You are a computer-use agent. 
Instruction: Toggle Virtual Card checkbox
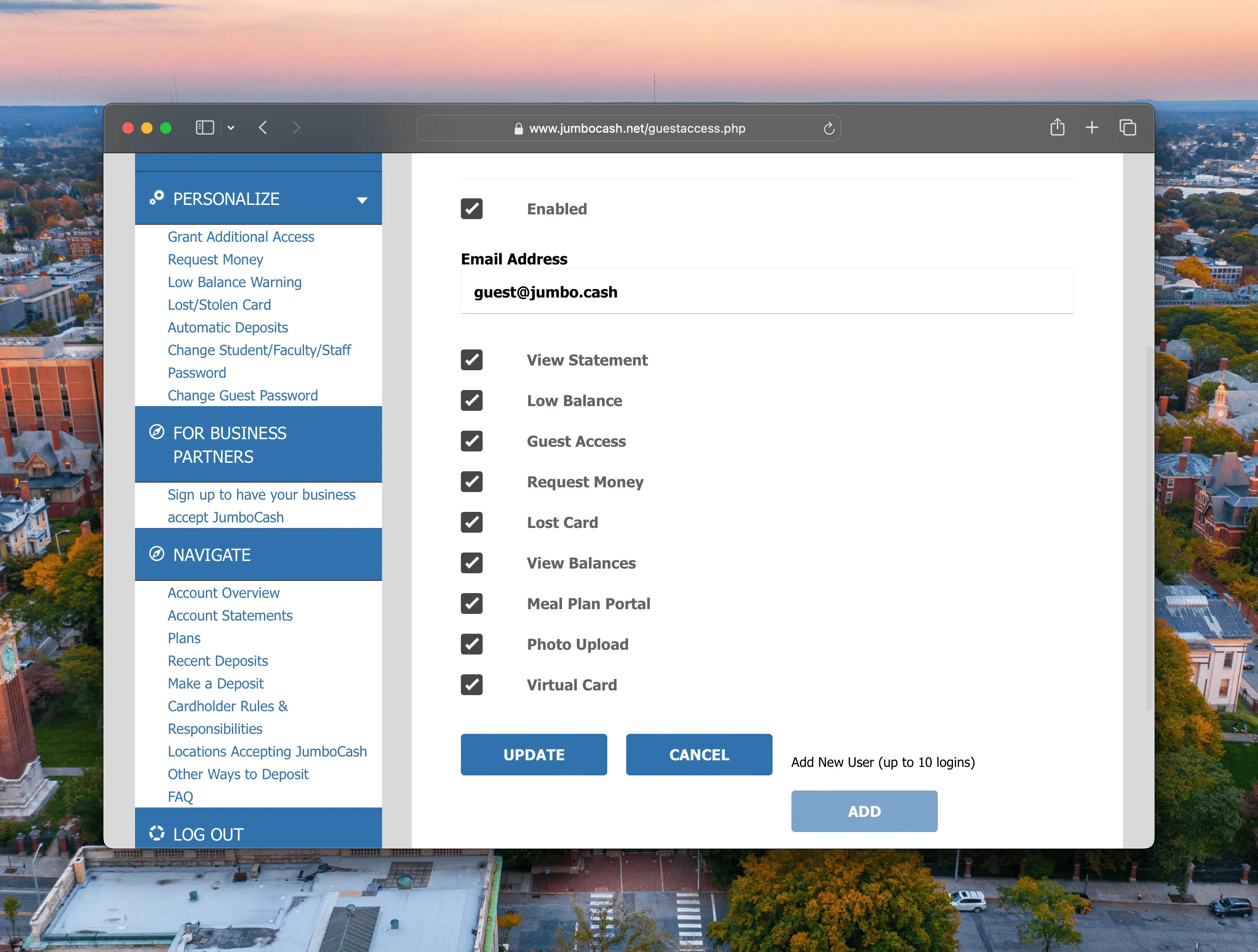(x=471, y=685)
